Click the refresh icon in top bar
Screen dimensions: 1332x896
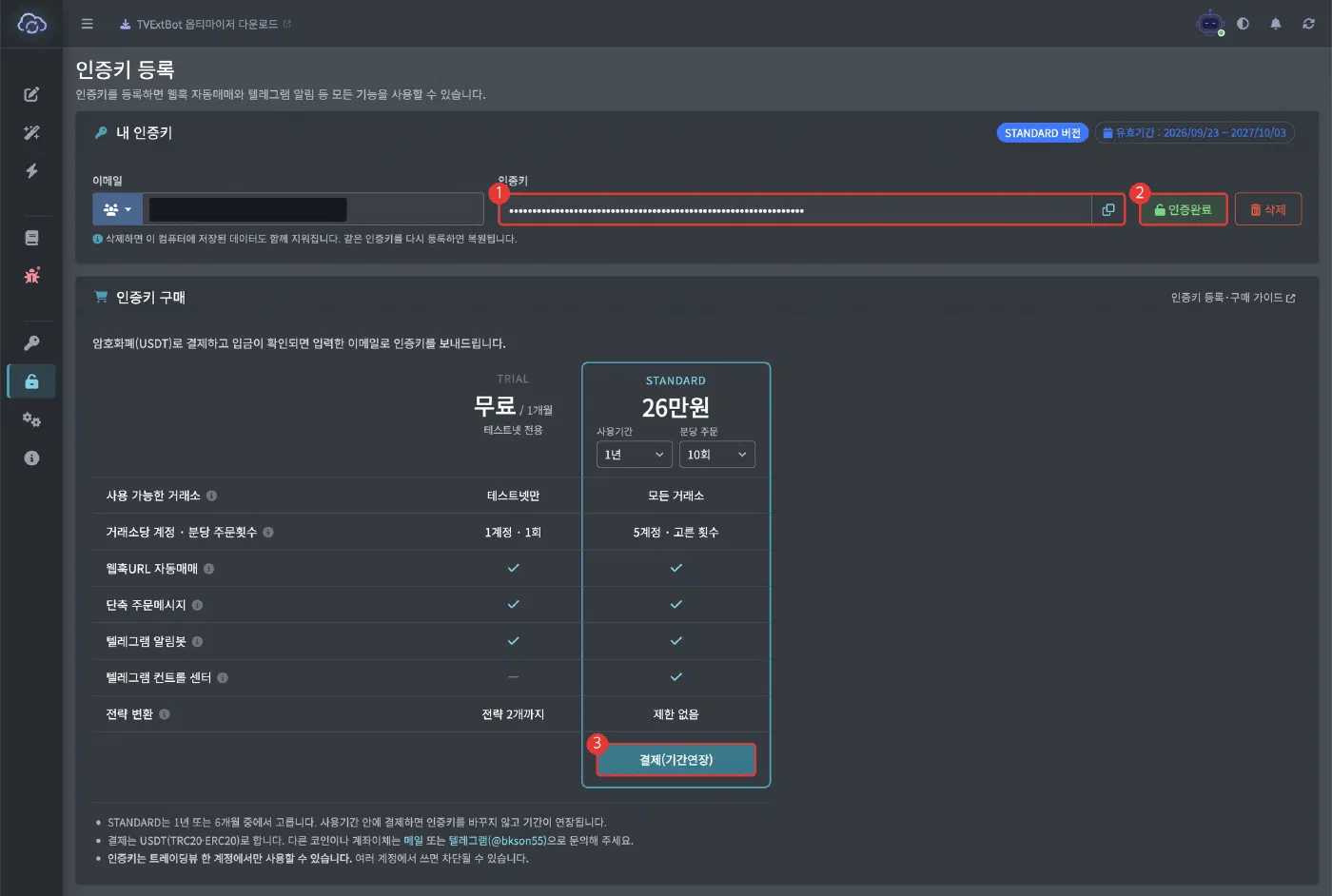(x=1308, y=24)
